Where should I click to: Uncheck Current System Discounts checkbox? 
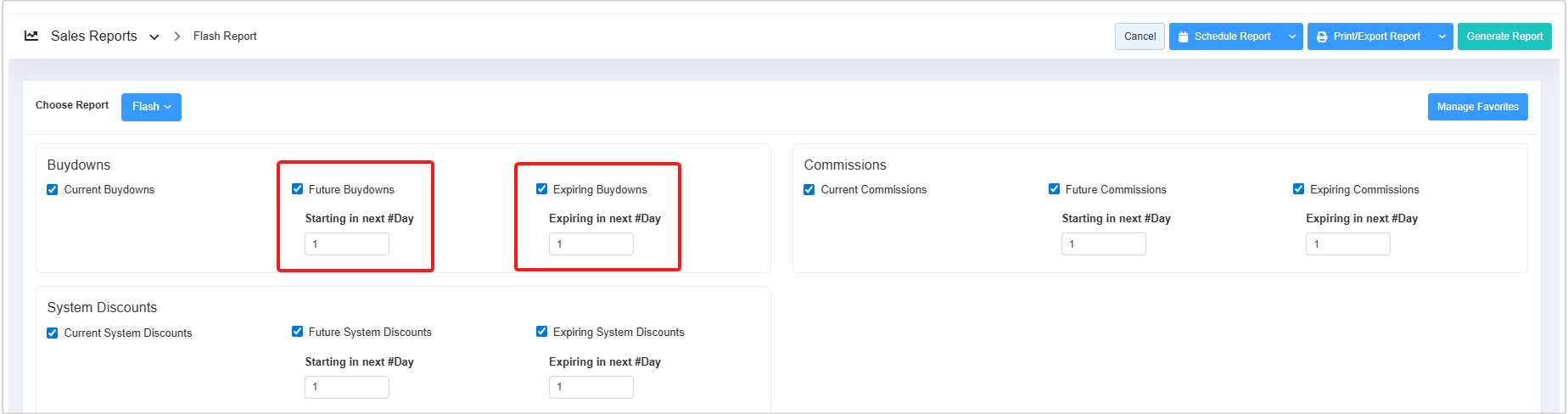tap(53, 333)
